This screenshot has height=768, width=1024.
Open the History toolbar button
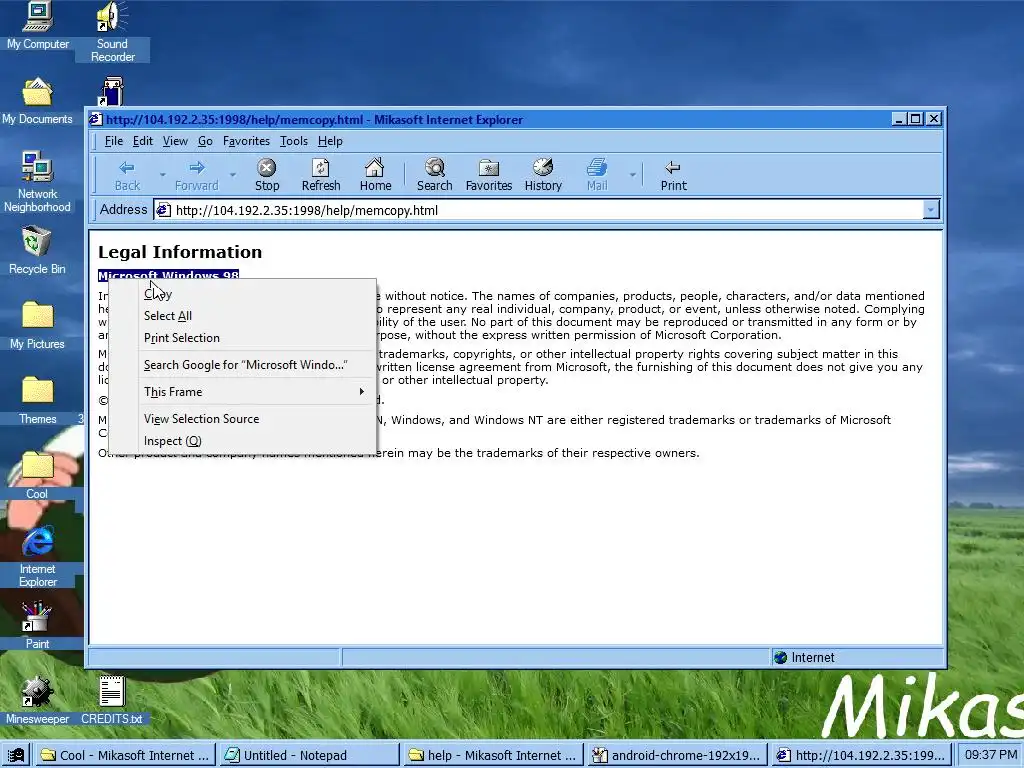tap(543, 176)
